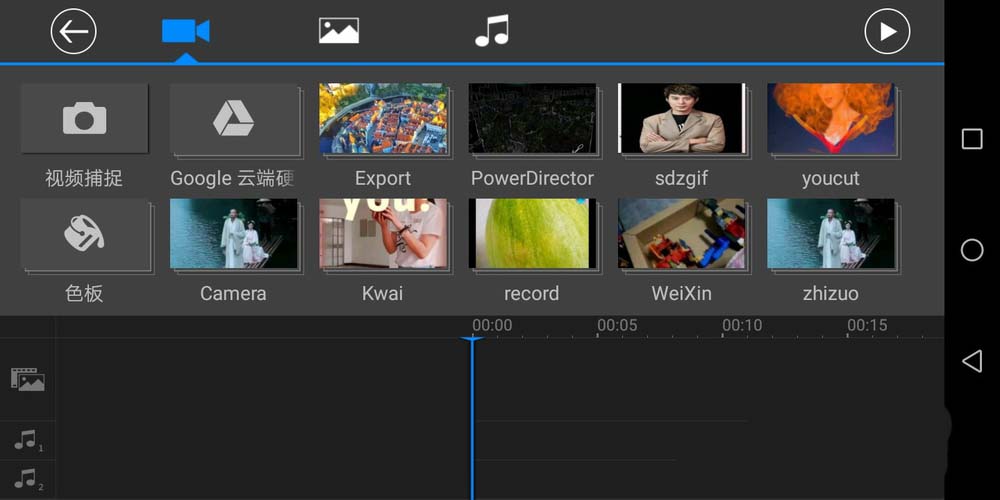1000x500 pixels.
Task: Switch to the video media tab
Action: (185, 32)
